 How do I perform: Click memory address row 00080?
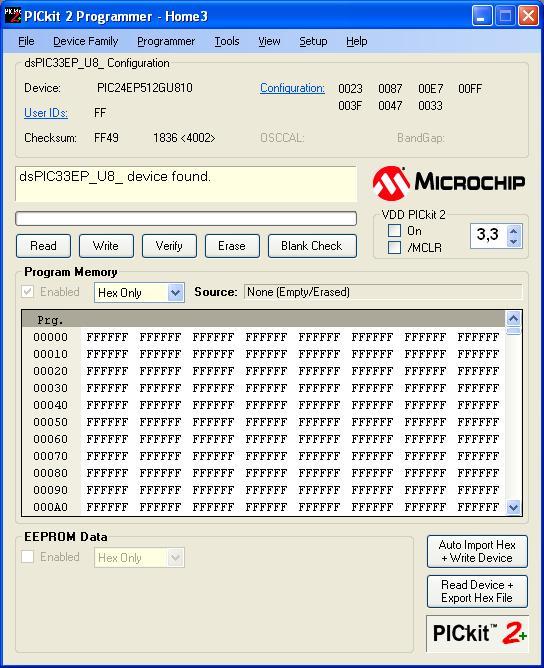click(x=51, y=473)
